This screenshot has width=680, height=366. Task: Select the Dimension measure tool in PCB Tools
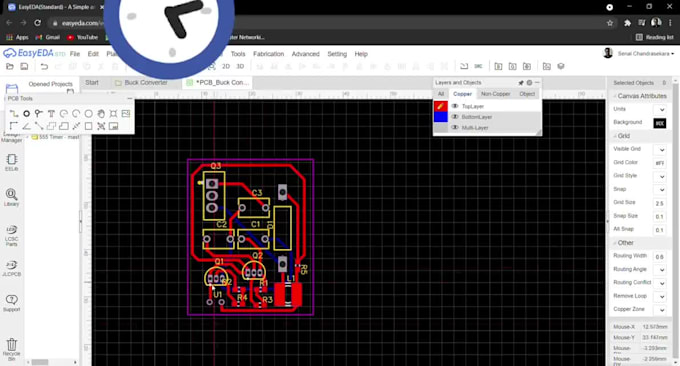tap(76, 126)
